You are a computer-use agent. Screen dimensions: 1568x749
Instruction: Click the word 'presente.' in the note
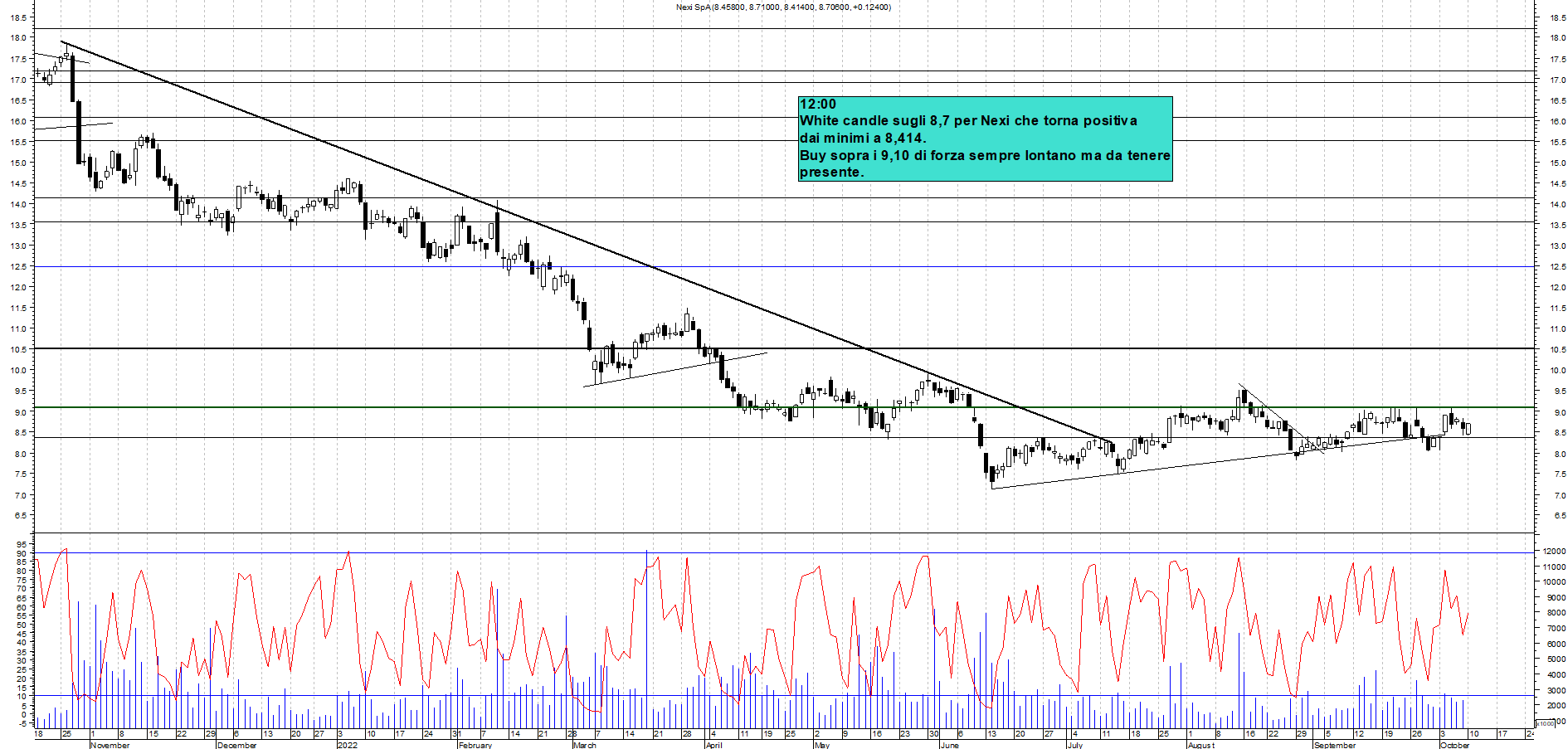pyautogui.click(x=832, y=173)
